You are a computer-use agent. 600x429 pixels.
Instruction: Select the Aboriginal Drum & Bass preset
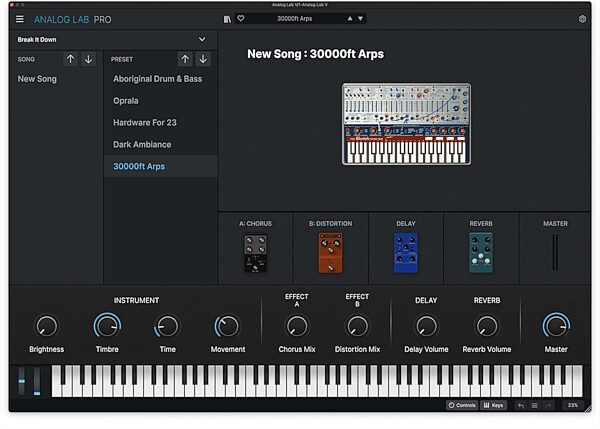point(161,79)
